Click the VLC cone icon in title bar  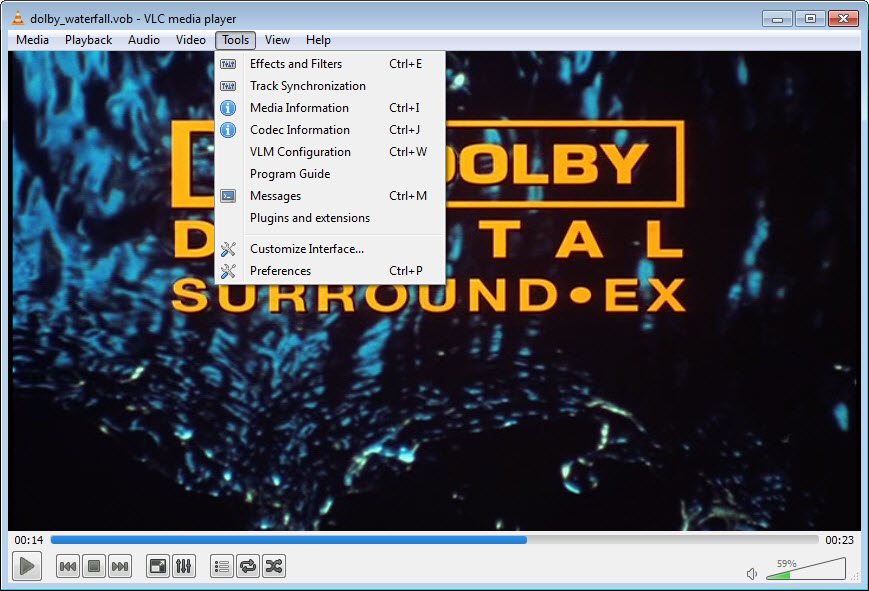pos(18,18)
